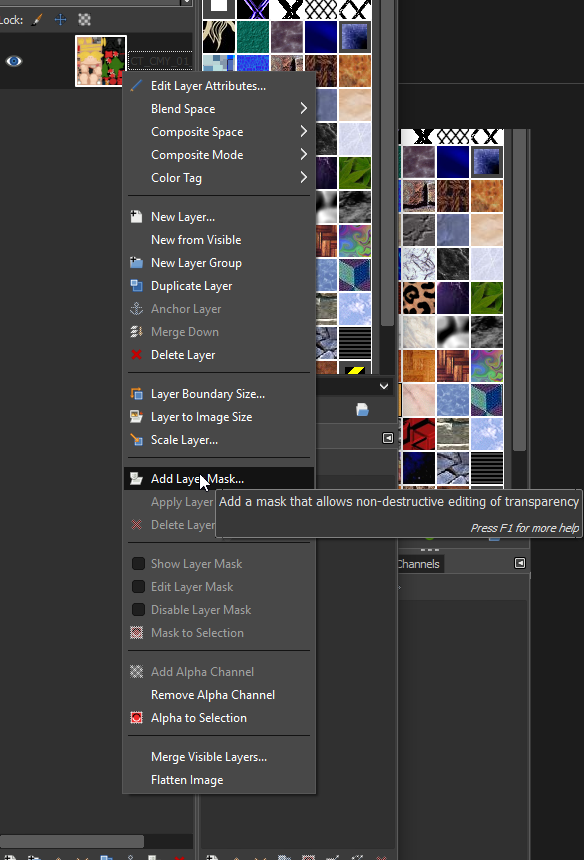Select the pink marble pattern swatch
Screen dimensions: 584x860
pyautogui.click(x=418, y=400)
